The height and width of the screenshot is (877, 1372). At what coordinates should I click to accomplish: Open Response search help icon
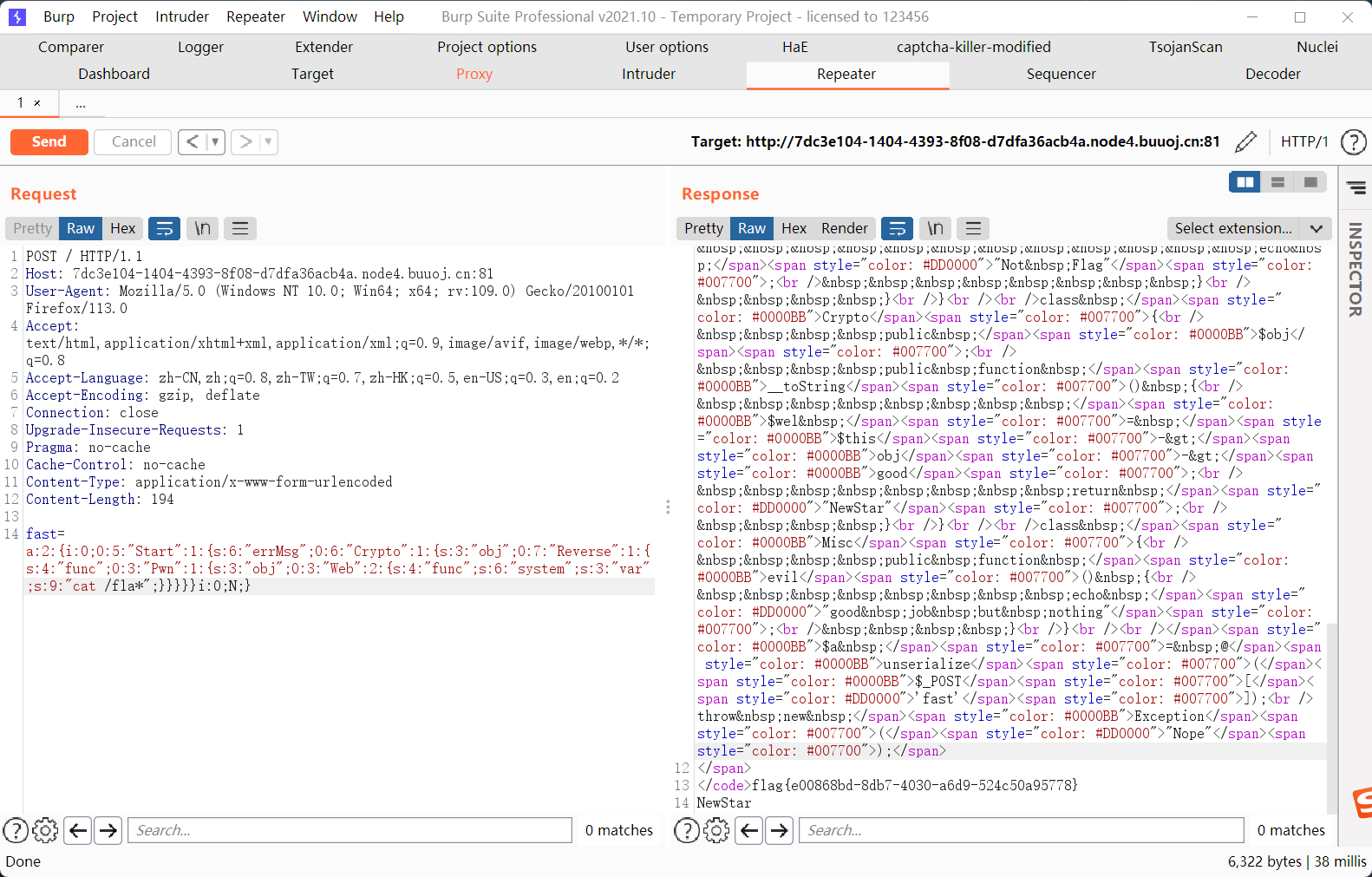click(x=687, y=830)
